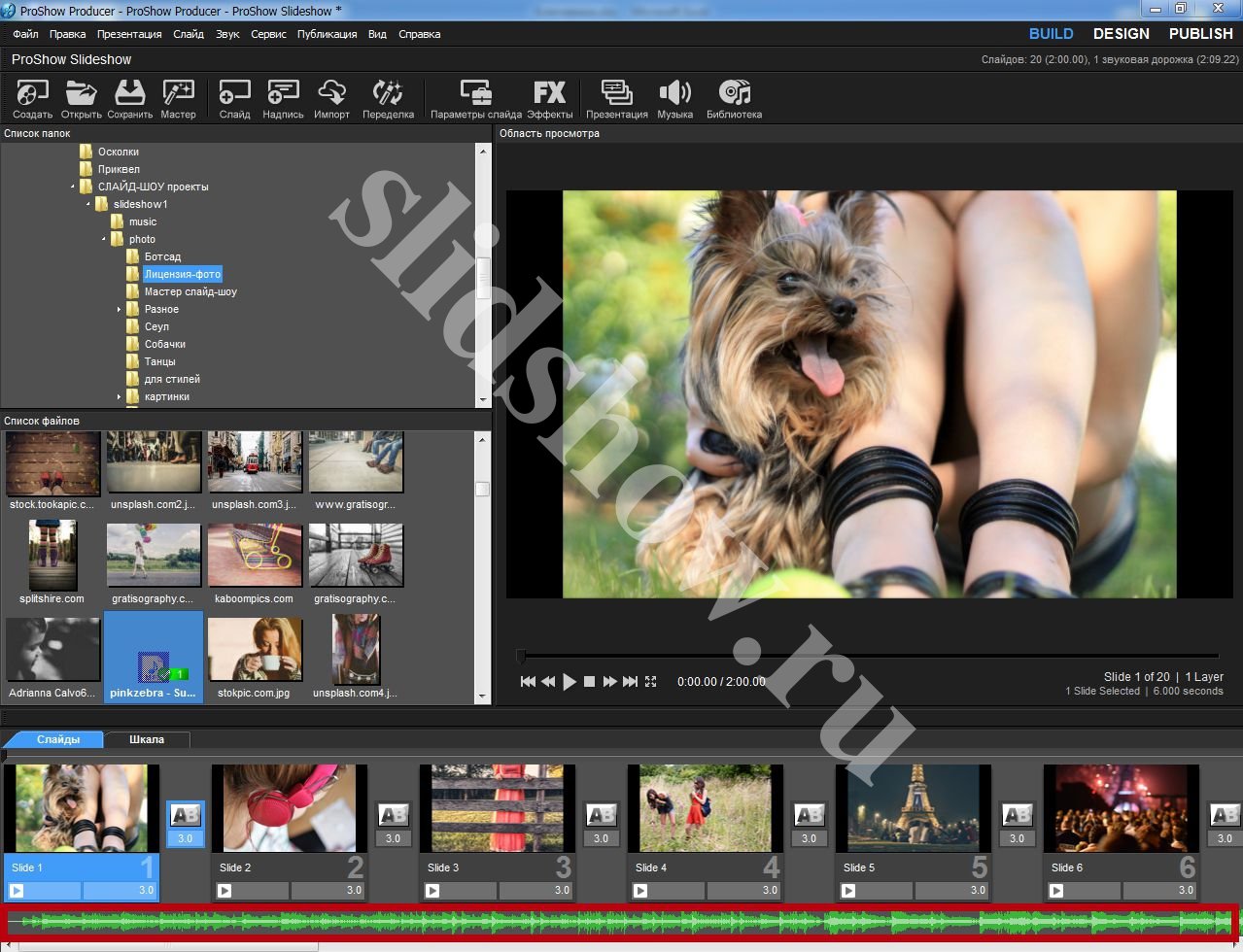Add a caption with the Надпись icon
The height and width of the screenshot is (952, 1243).
pyautogui.click(x=283, y=99)
